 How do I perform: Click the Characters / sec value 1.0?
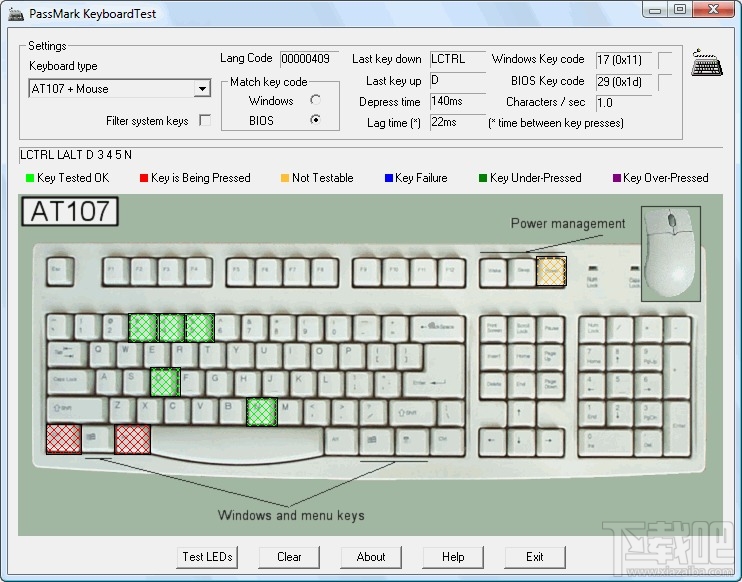point(624,103)
